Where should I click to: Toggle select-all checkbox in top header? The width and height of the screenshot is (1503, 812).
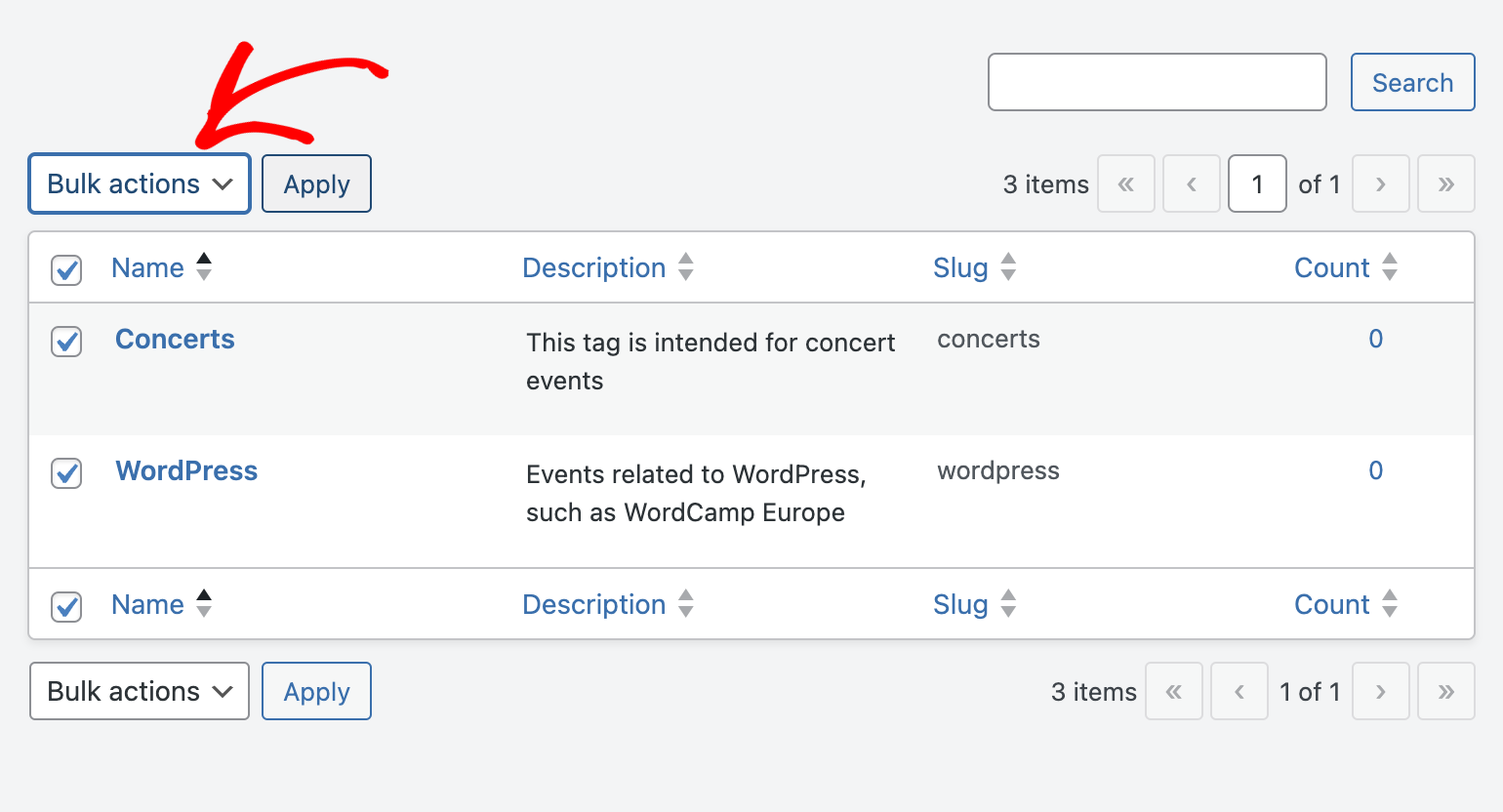(66, 269)
